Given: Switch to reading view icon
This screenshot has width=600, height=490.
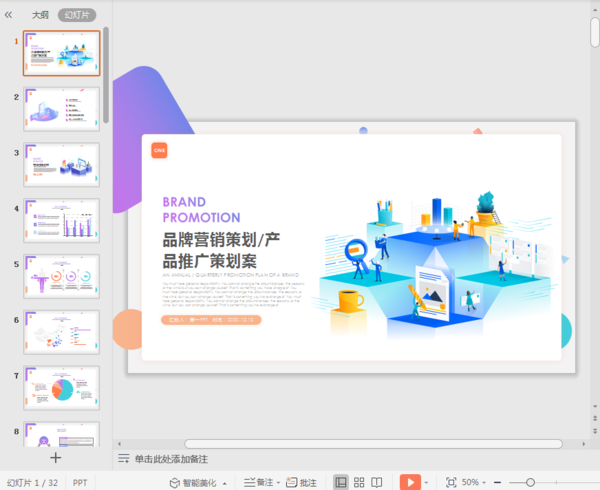Looking at the screenshot, I should tap(377, 482).
